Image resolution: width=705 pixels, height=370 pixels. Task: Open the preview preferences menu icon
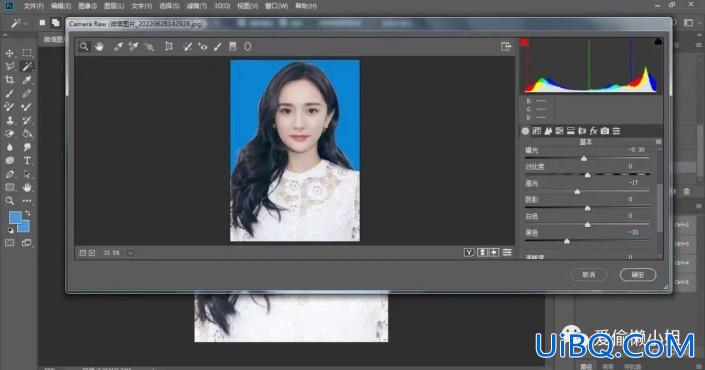coord(507,253)
